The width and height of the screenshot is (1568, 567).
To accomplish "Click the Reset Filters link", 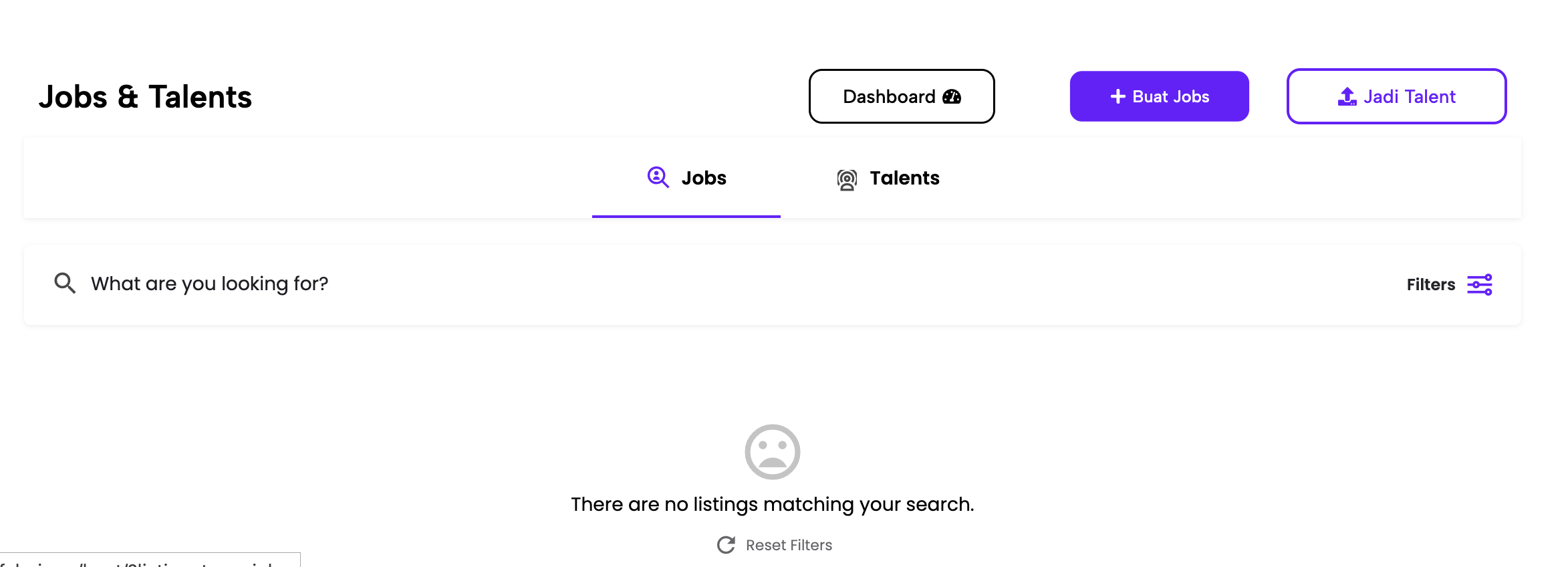I will click(789, 545).
